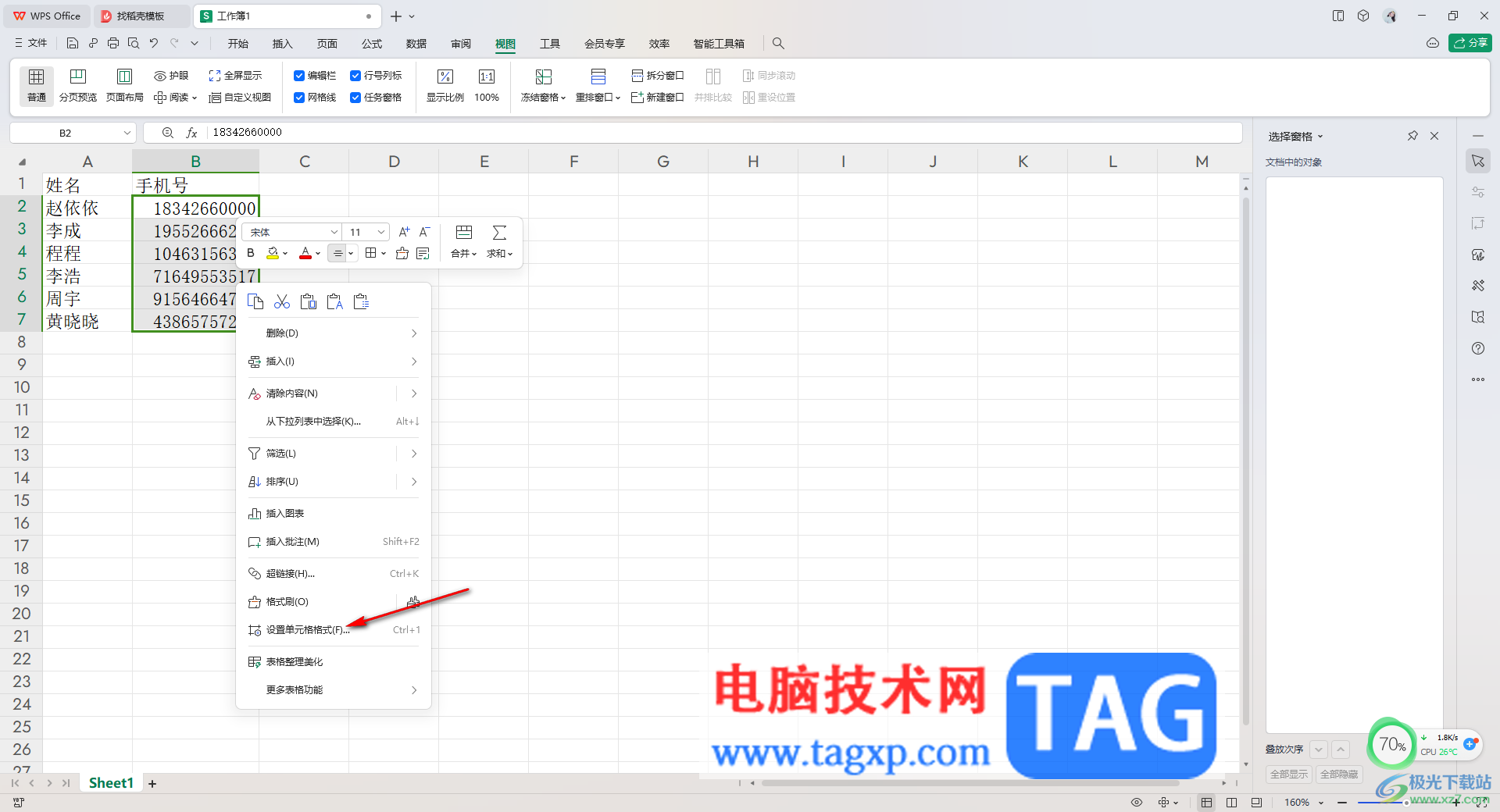1500x812 pixels.
Task: Click Hide All (全部隐藏) button
Action: click(x=1339, y=775)
